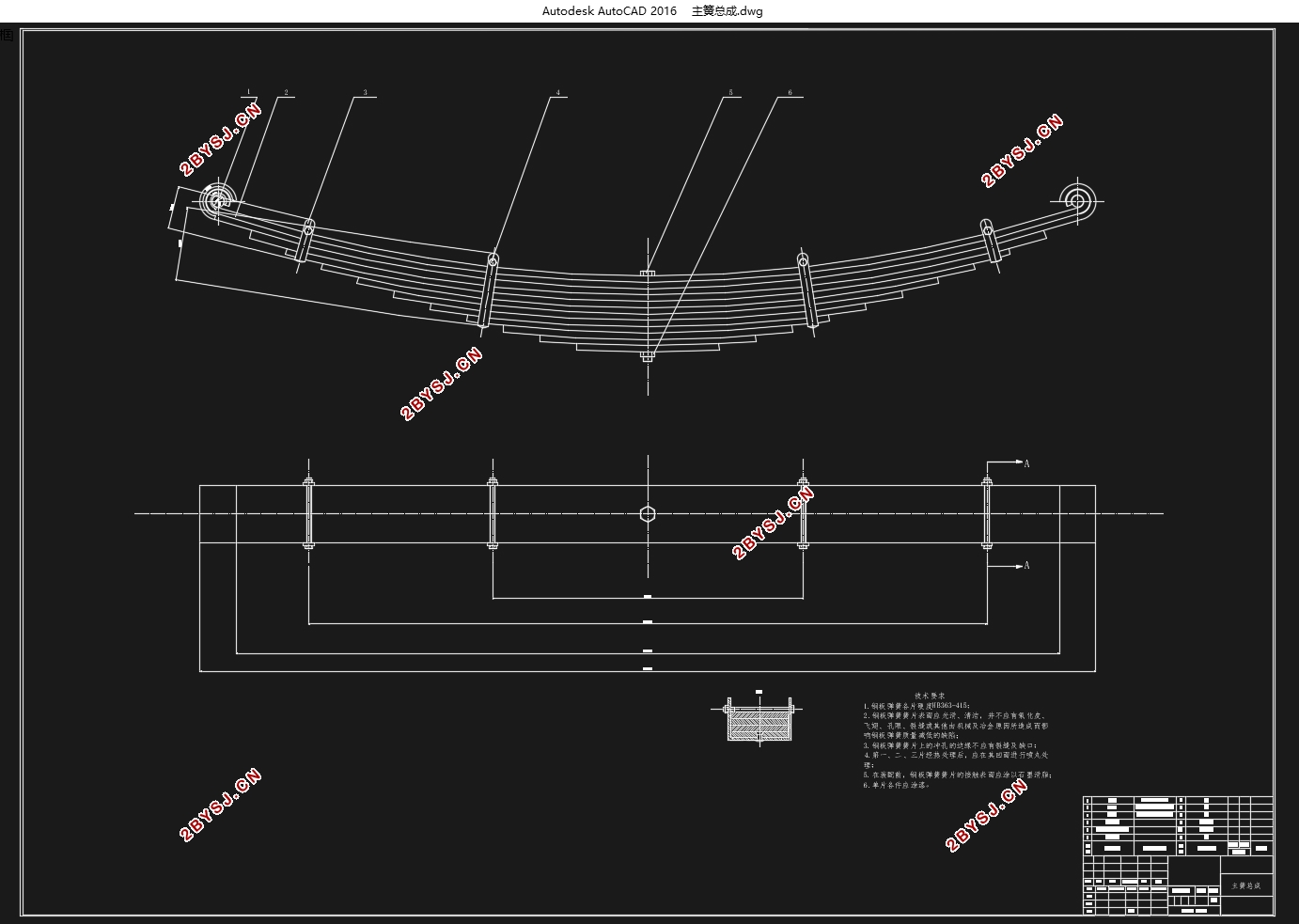The width and height of the screenshot is (1299, 924).
Task: Click part callout number 6
Action: tap(790, 93)
